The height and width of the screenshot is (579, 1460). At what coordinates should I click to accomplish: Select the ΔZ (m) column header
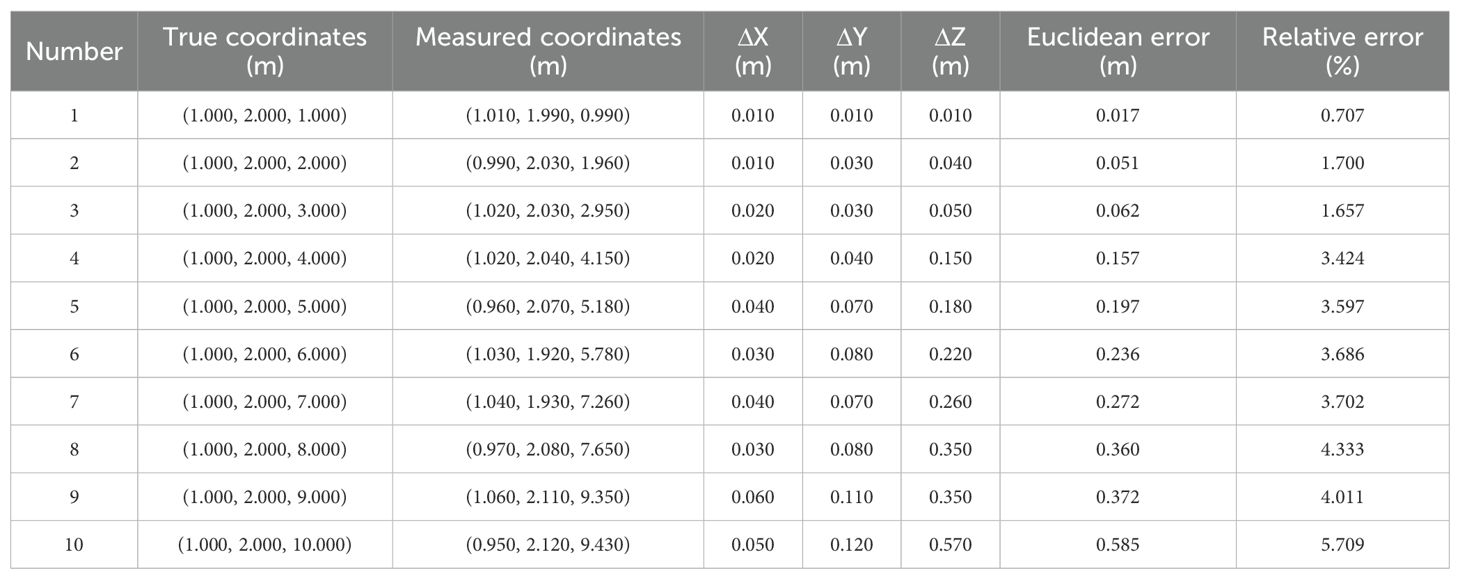point(950,51)
